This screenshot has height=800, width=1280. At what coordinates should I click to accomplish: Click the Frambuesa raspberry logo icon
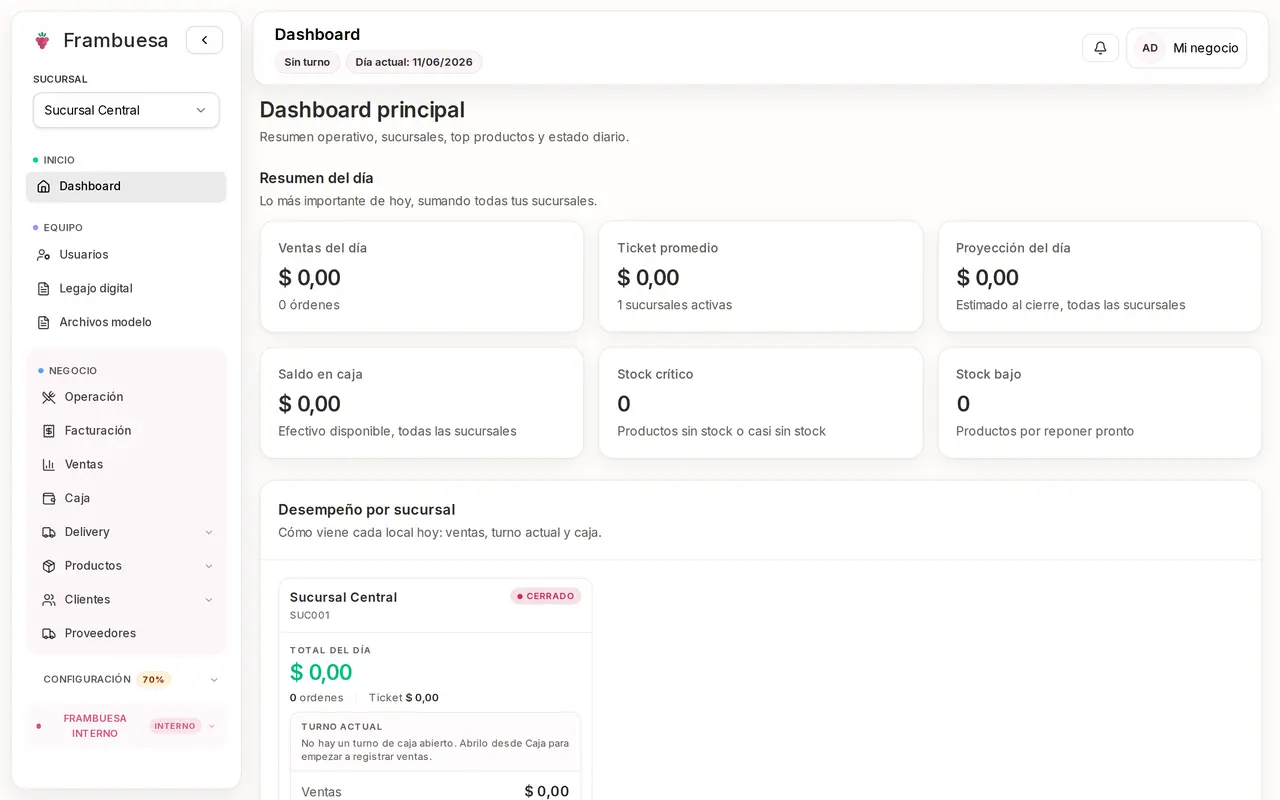point(42,40)
